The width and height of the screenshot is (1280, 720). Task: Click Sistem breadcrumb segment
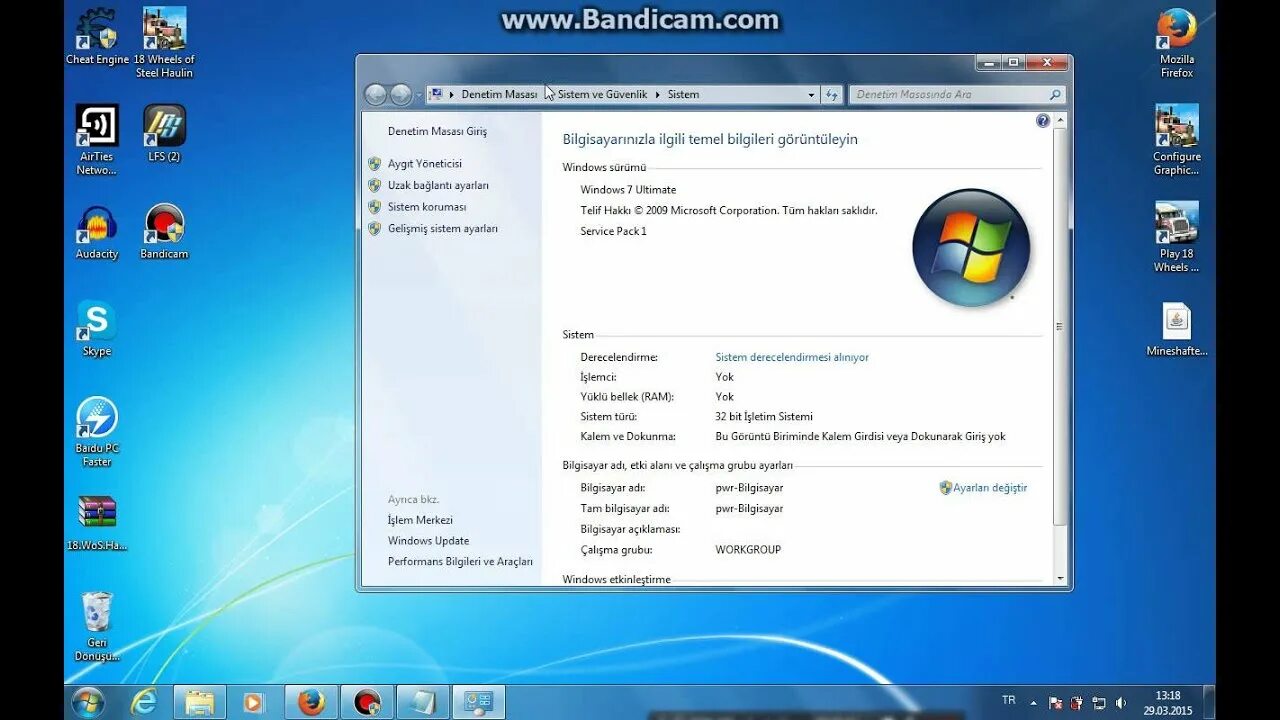tap(684, 94)
